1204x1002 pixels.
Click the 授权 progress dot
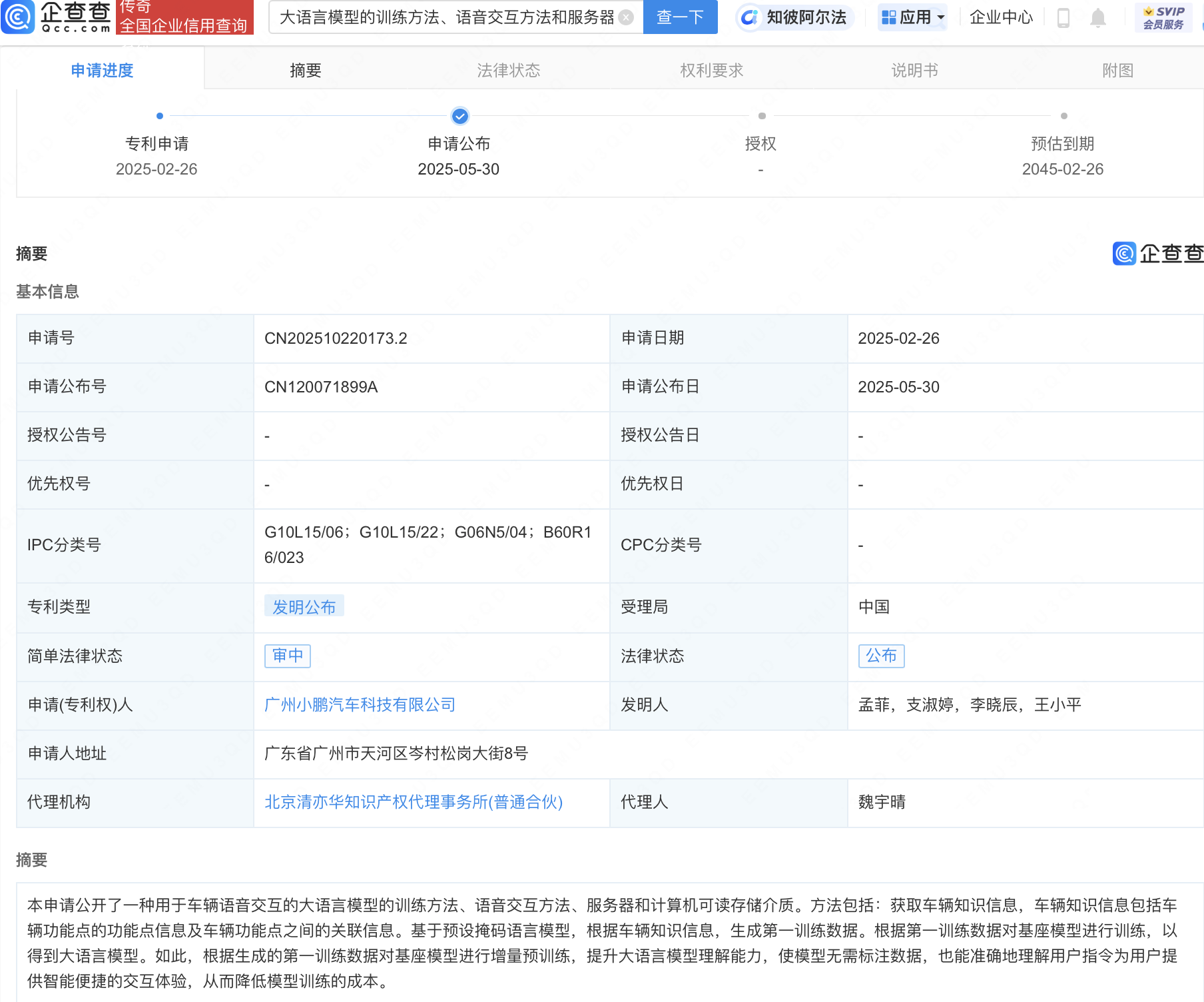(762, 116)
